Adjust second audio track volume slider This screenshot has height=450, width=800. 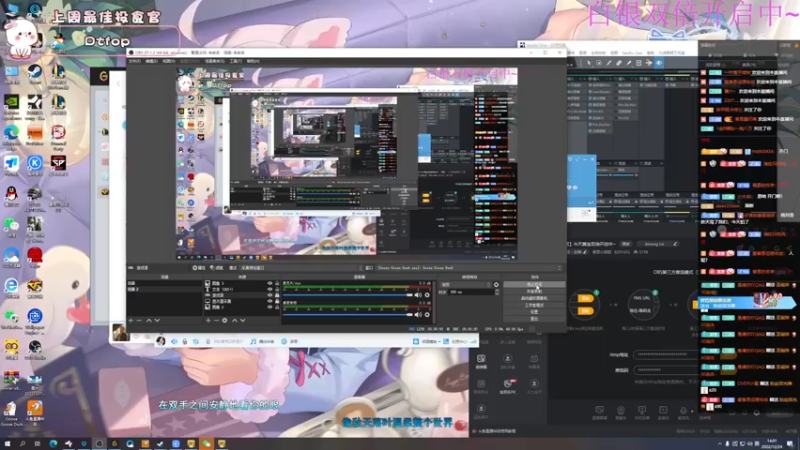click(347, 315)
